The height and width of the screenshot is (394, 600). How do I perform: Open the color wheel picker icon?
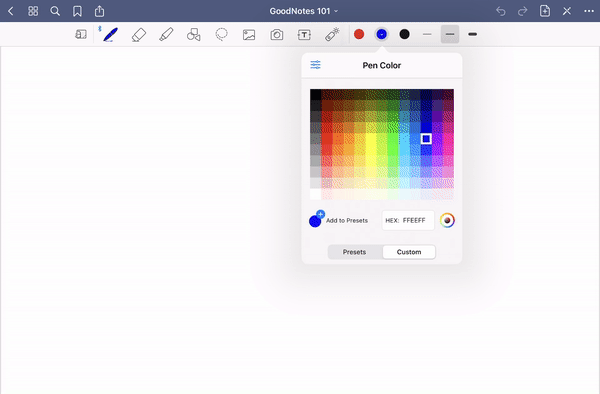[x=447, y=220]
